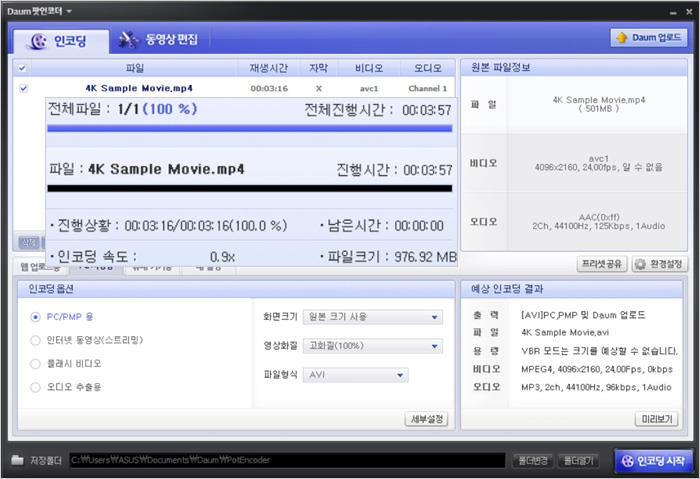The image size is (700, 479).
Task: Start encoding with 인코딩 시작 button
Action: pos(652,461)
